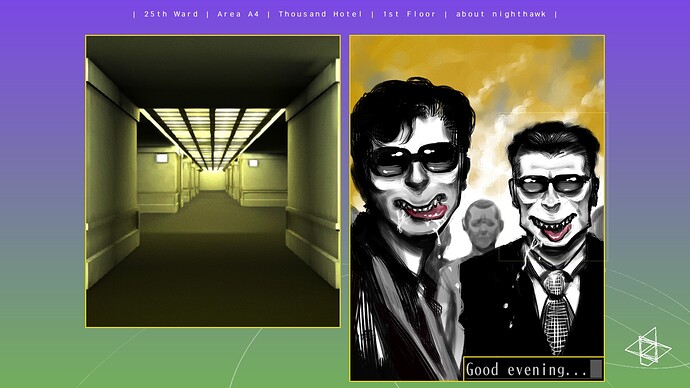
Task: Choose 'Thousand Hotel' header label
Action: pos(320,14)
